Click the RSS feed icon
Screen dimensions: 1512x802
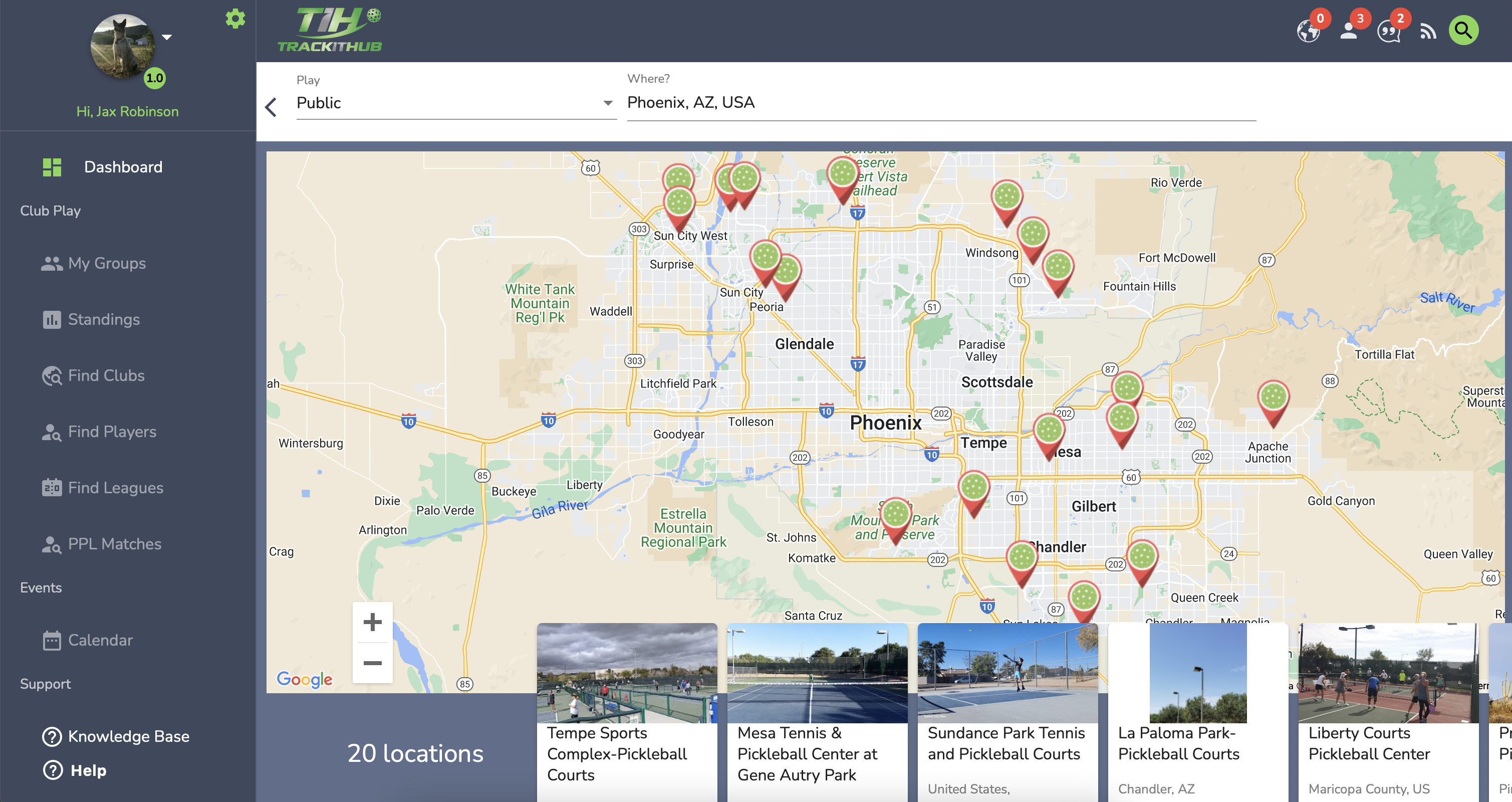(x=1427, y=31)
